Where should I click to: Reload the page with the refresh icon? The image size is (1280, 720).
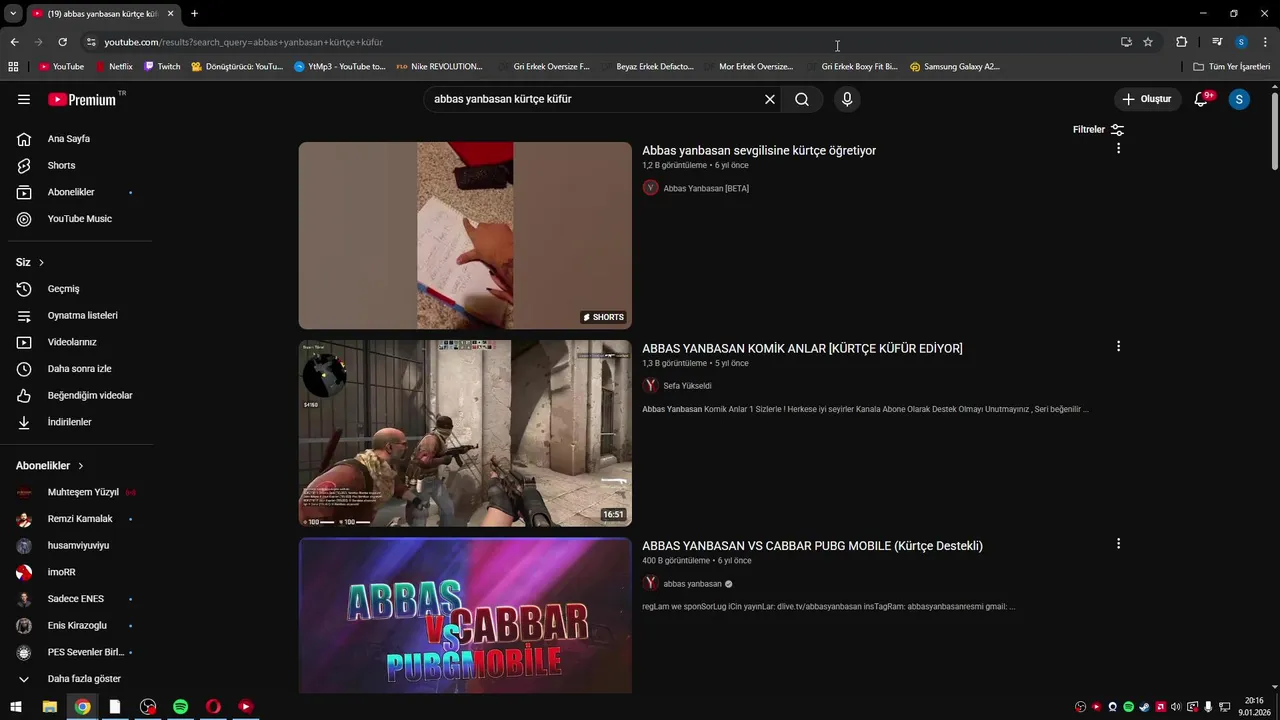pos(62,42)
